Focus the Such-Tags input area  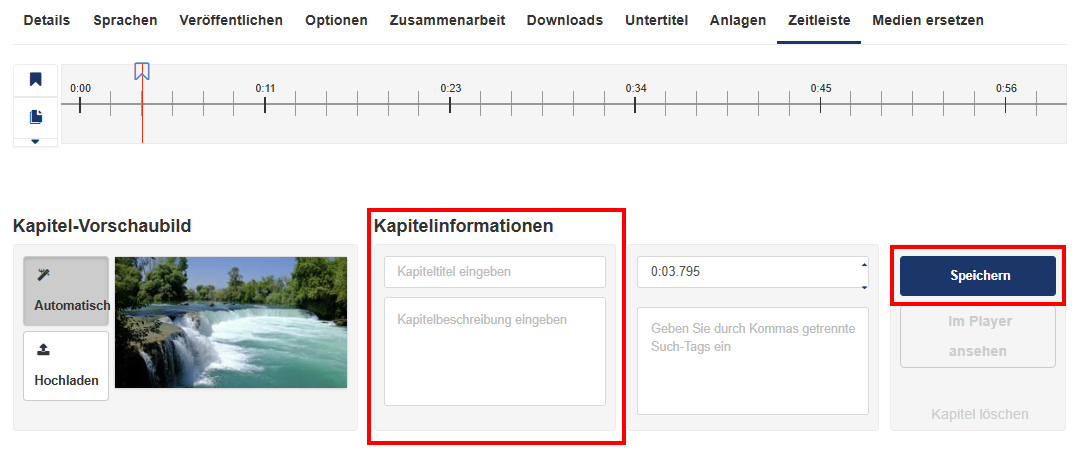[753, 361]
